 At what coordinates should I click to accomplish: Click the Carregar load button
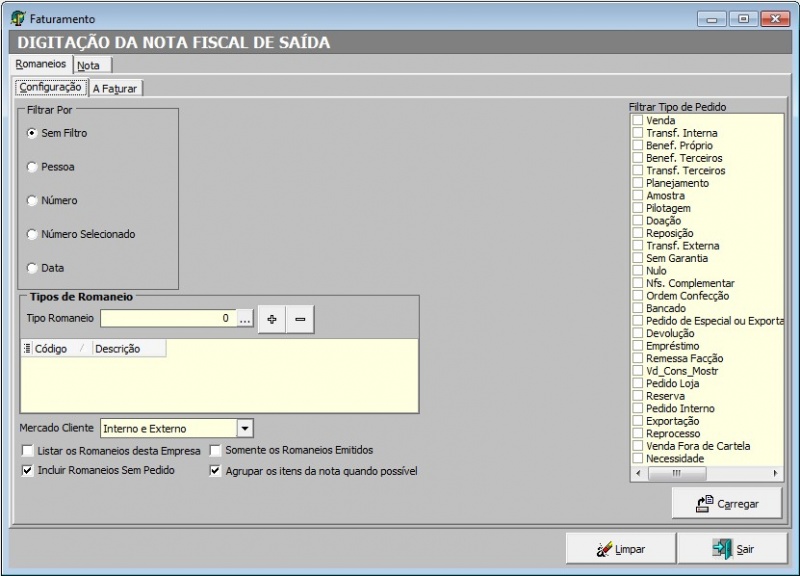727,504
